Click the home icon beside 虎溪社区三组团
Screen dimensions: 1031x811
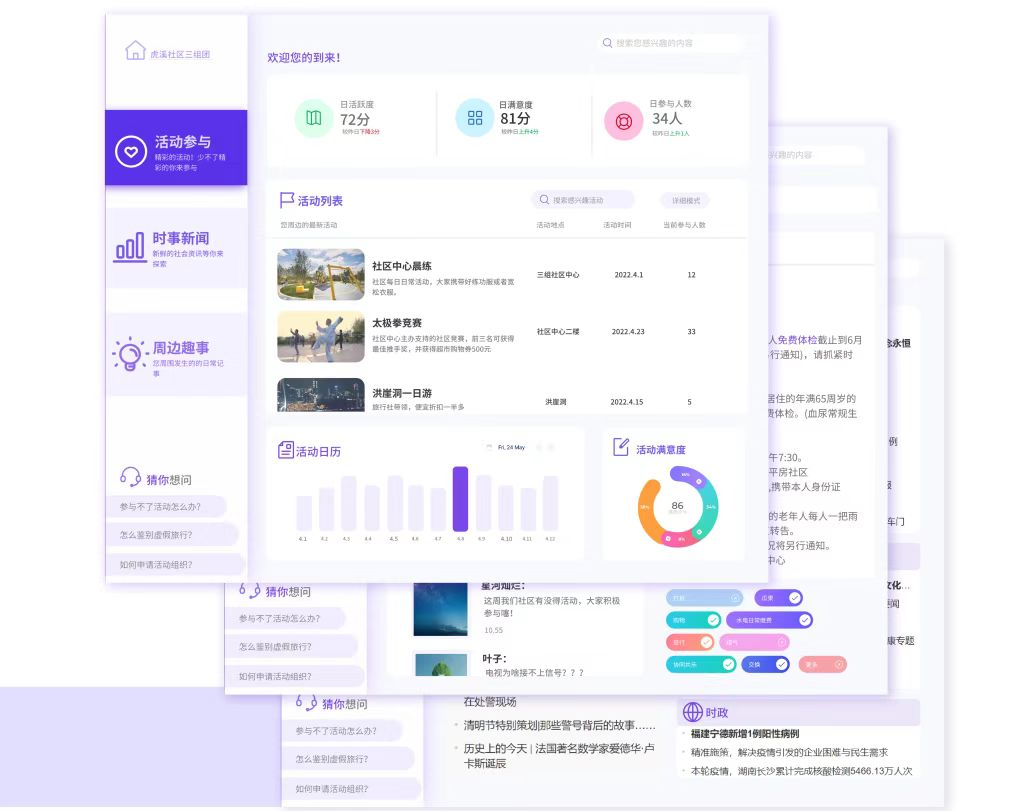(x=135, y=51)
